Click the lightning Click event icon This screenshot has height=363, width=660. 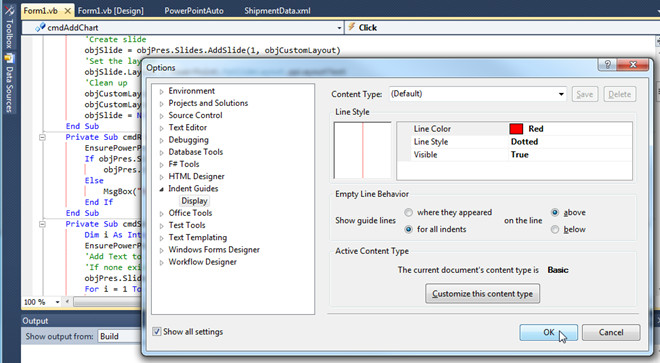click(x=351, y=27)
